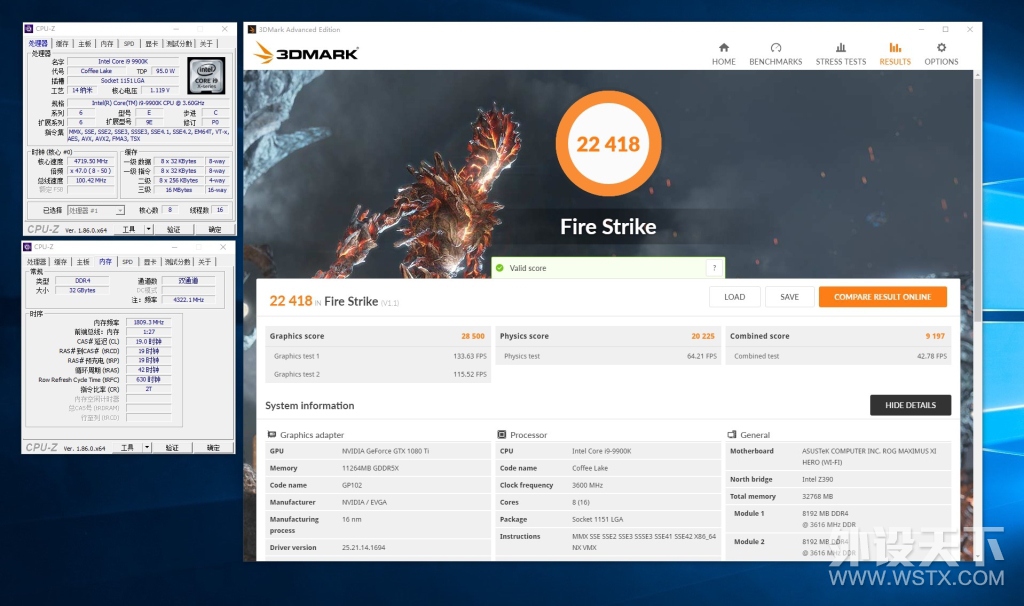The image size is (1024, 606).
Task: Open tools dropdown arrow in lower CPU-Z
Action: click(147, 447)
